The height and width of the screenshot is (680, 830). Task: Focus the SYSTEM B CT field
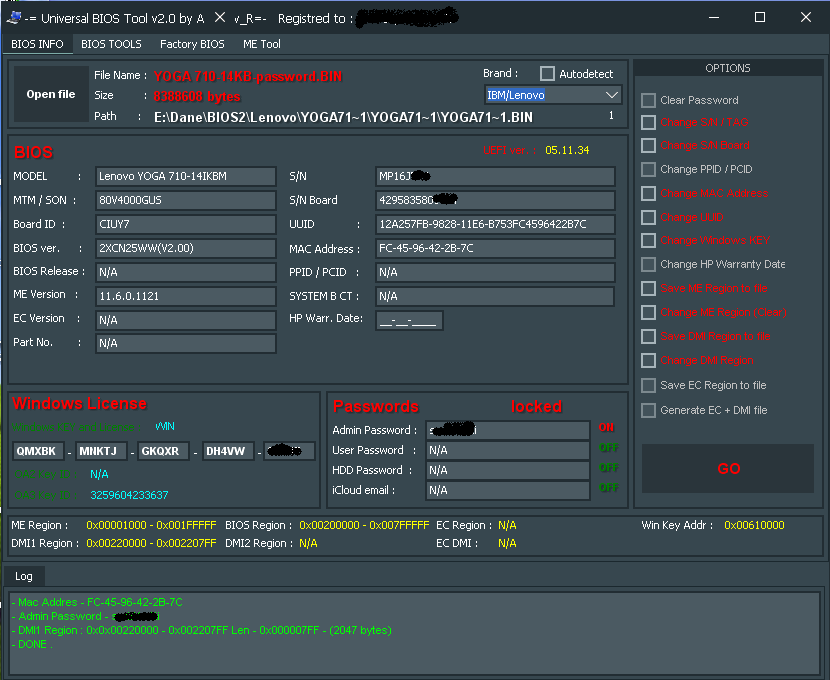tap(495, 296)
